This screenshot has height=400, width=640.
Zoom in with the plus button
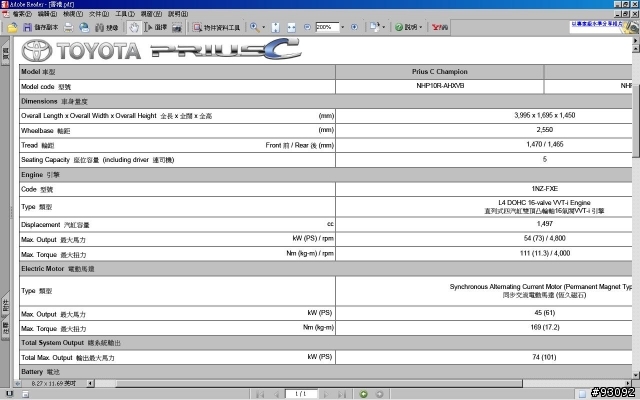click(x=354, y=27)
